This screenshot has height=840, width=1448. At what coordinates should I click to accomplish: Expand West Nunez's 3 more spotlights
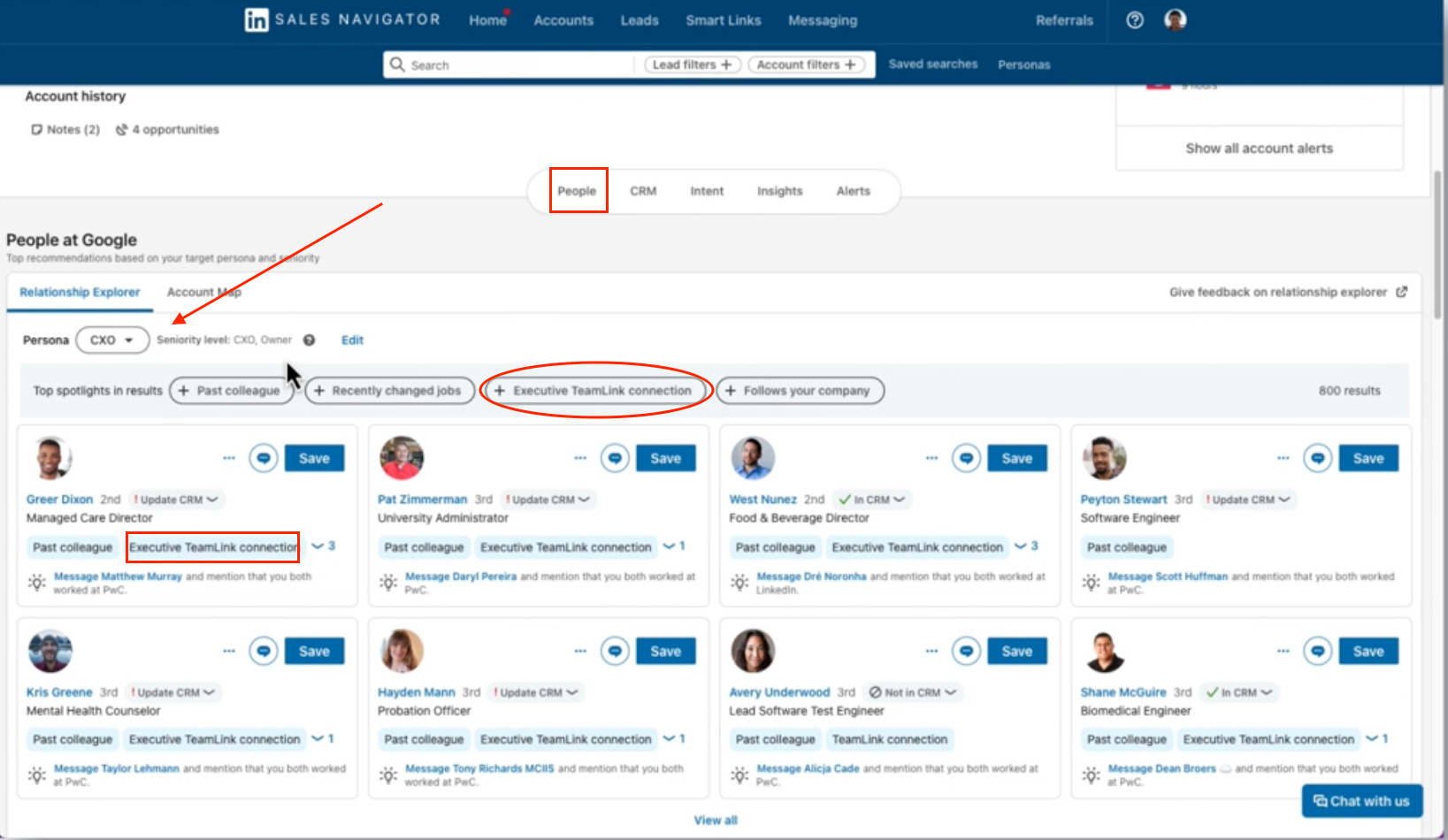(x=1026, y=546)
